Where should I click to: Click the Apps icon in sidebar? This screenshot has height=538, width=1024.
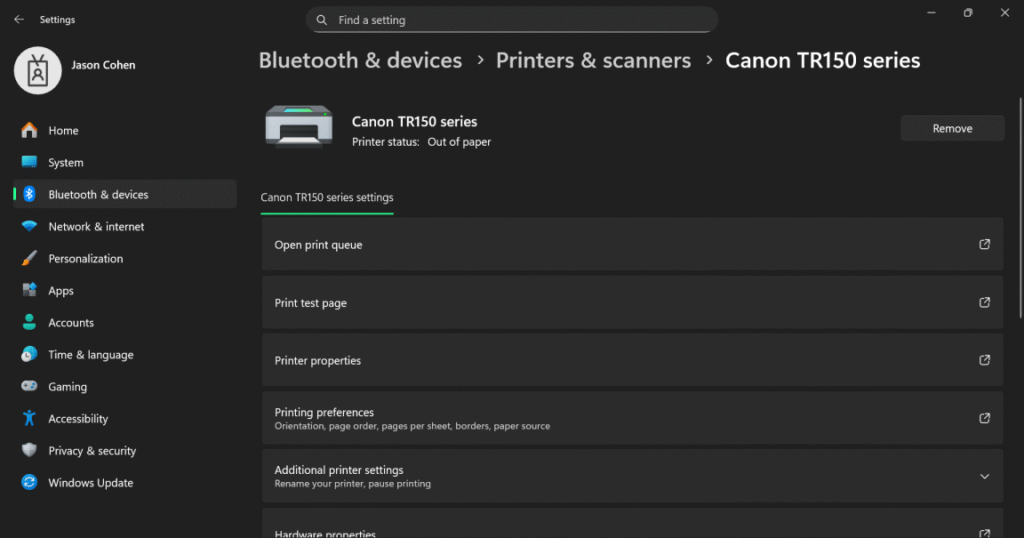click(29, 291)
